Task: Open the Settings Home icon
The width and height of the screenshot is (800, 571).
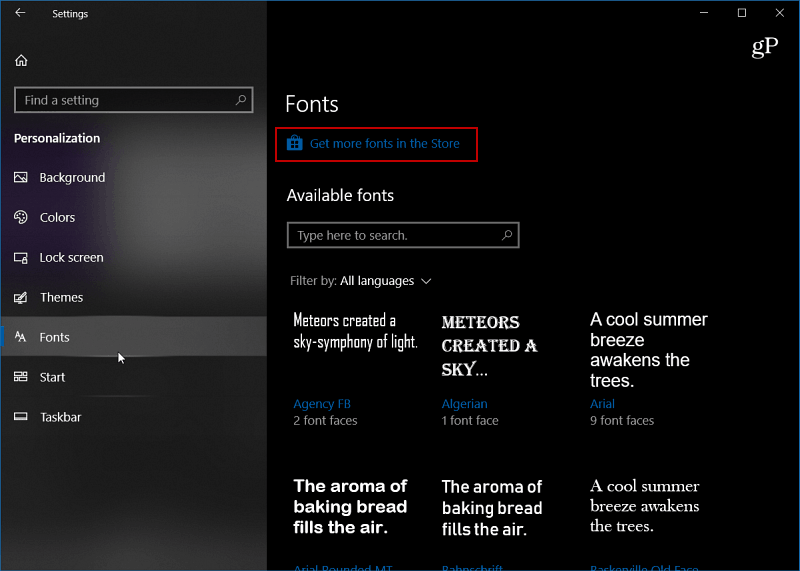Action: point(21,61)
